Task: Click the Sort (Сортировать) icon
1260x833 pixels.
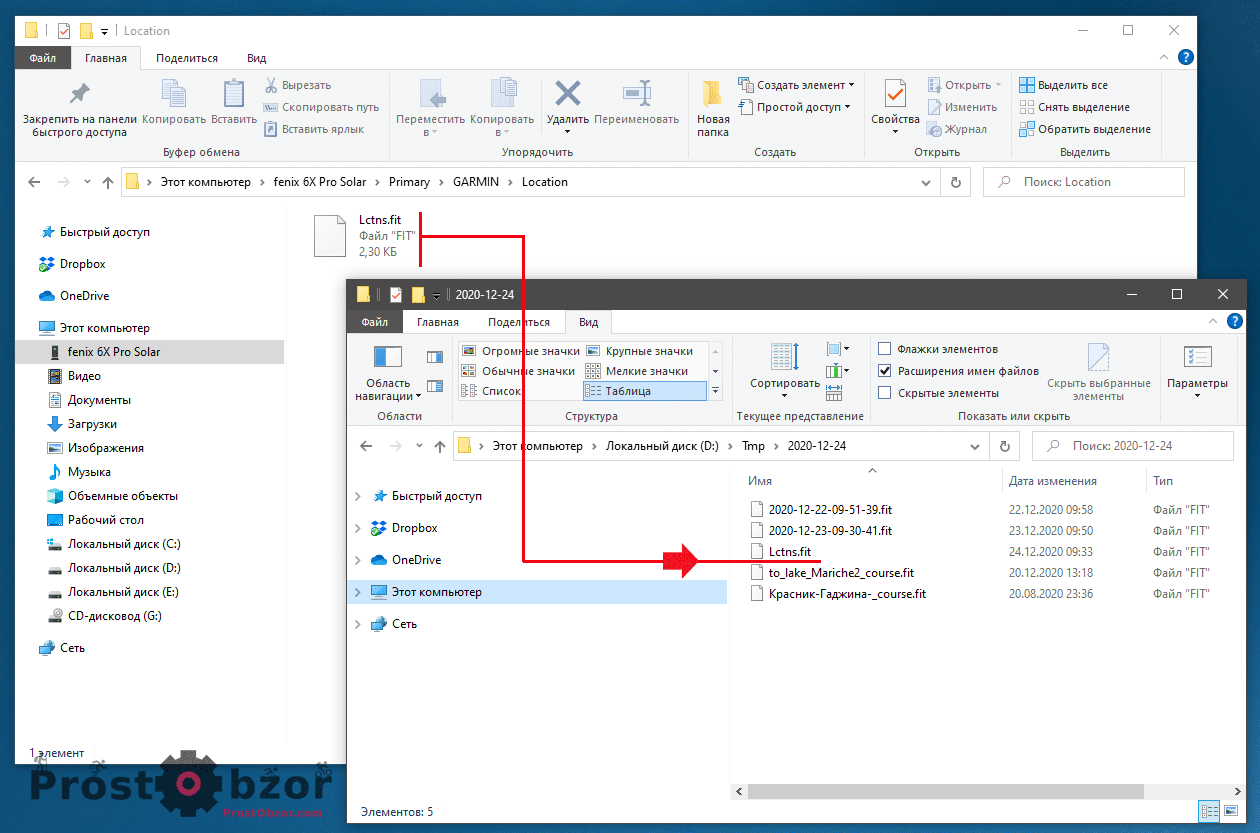Action: [x=784, y=358]
